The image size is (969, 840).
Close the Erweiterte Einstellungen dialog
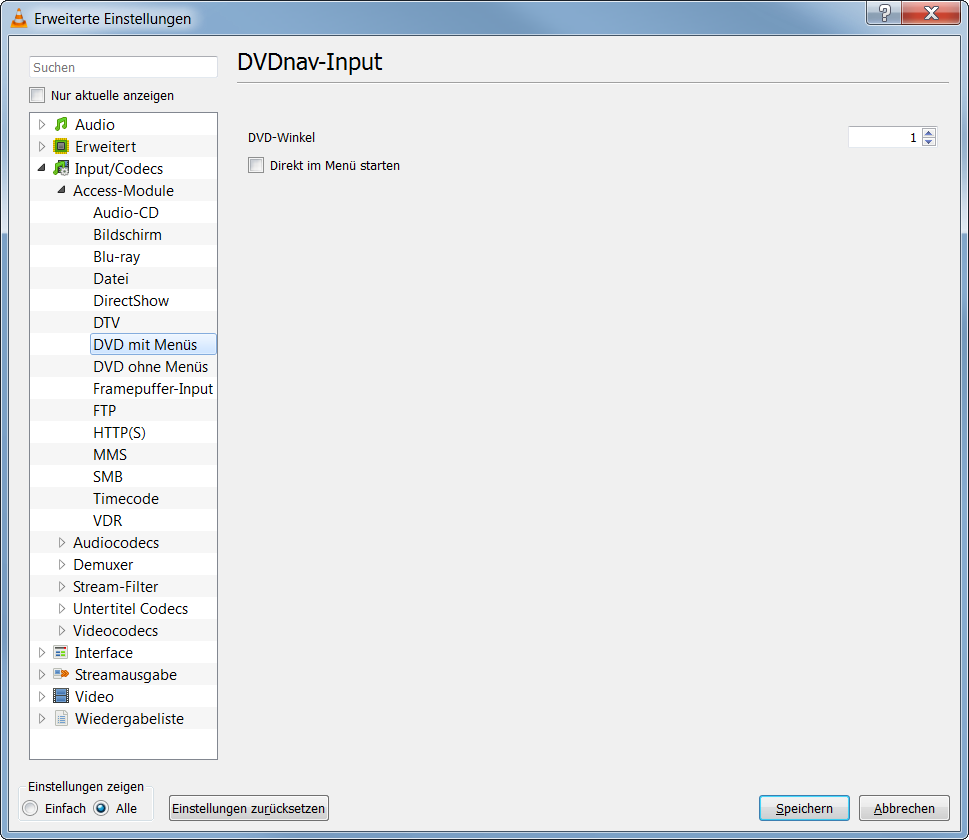click(931, 13)
